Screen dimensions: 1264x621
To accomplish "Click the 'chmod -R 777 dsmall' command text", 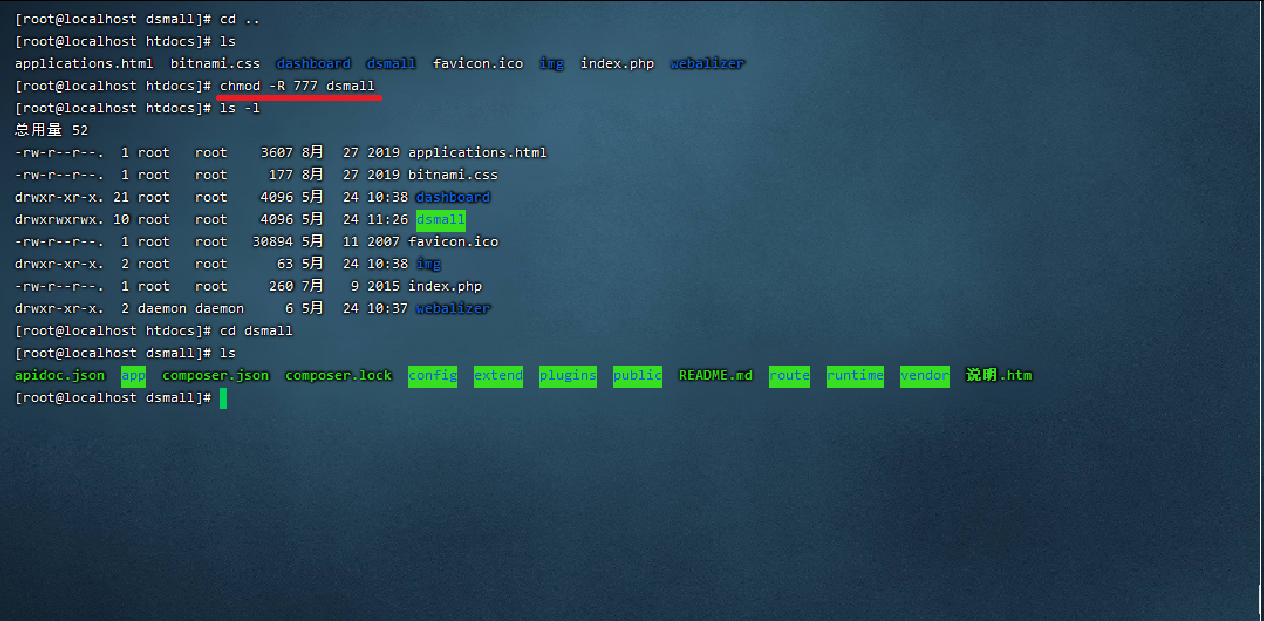I will [297, 86].
